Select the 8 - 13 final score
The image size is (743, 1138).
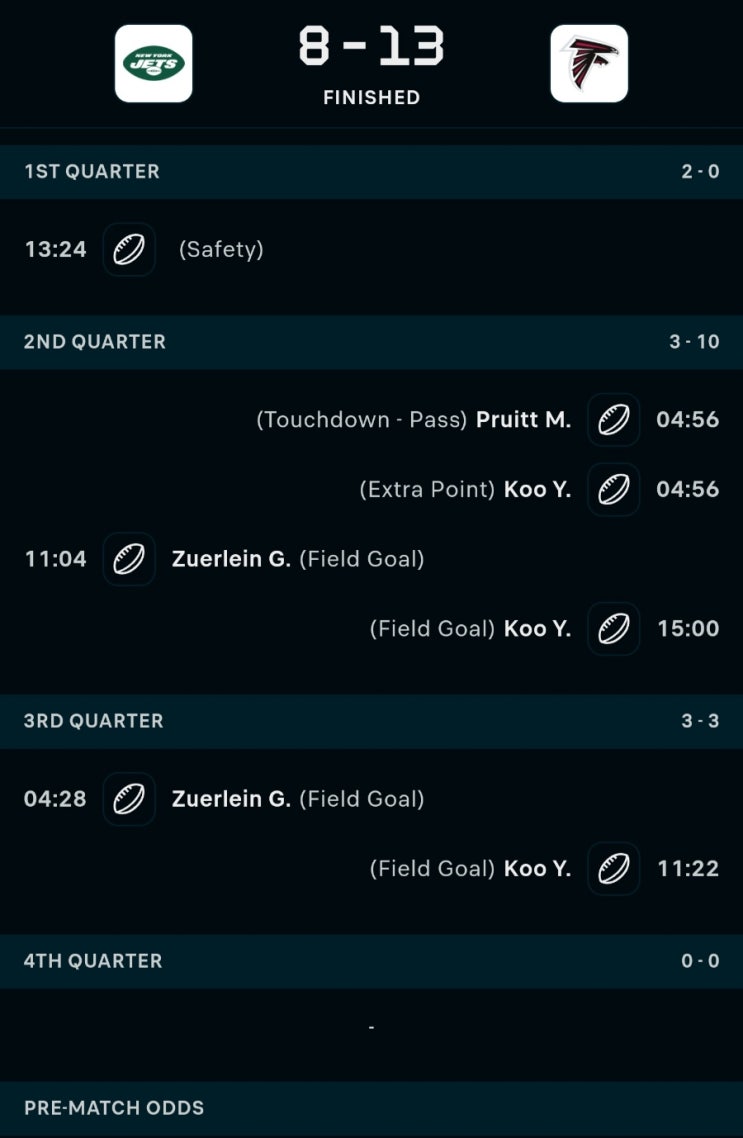coord(372,46)
